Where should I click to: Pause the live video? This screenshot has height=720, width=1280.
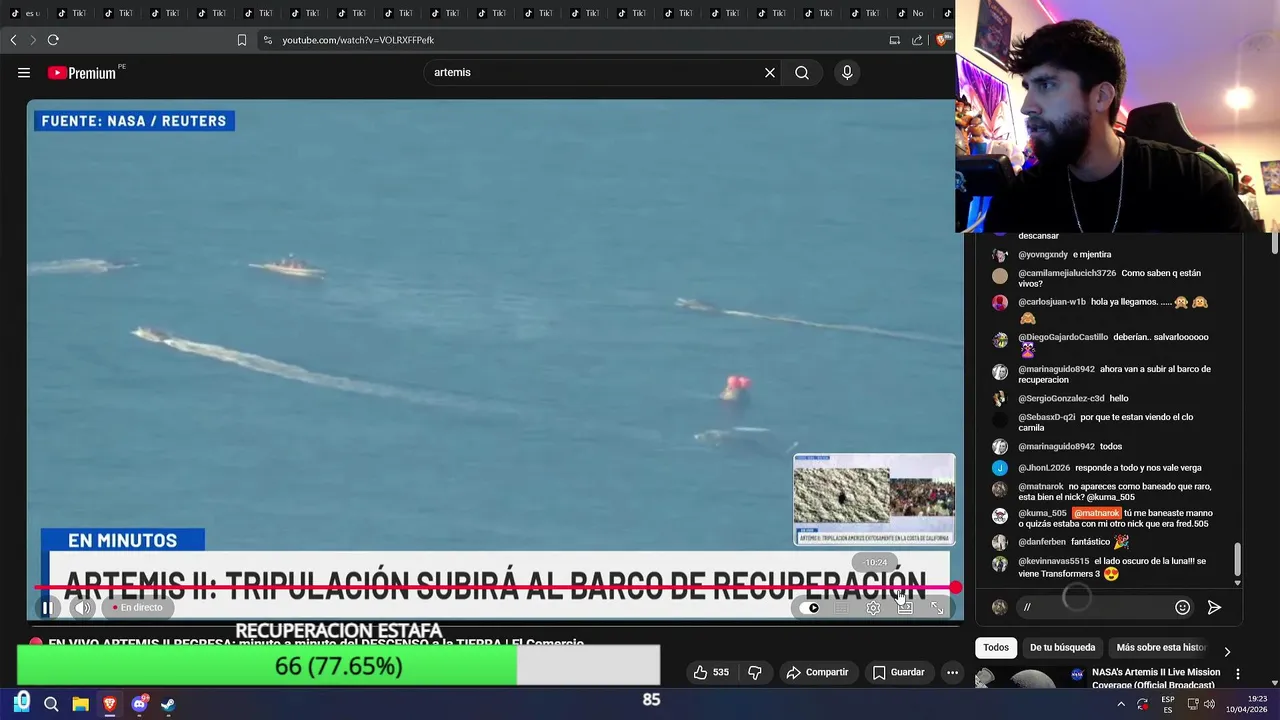tap(46, 607)
